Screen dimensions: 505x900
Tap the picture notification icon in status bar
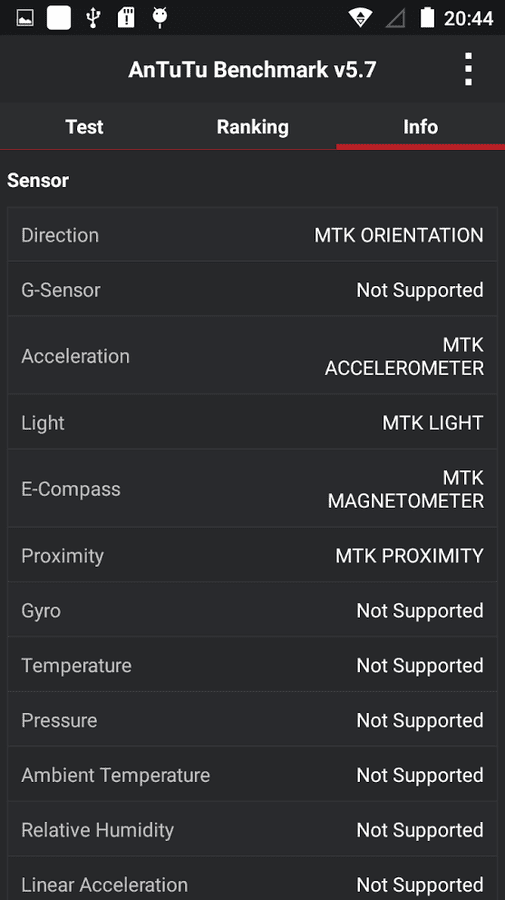(x=25, y=18)
